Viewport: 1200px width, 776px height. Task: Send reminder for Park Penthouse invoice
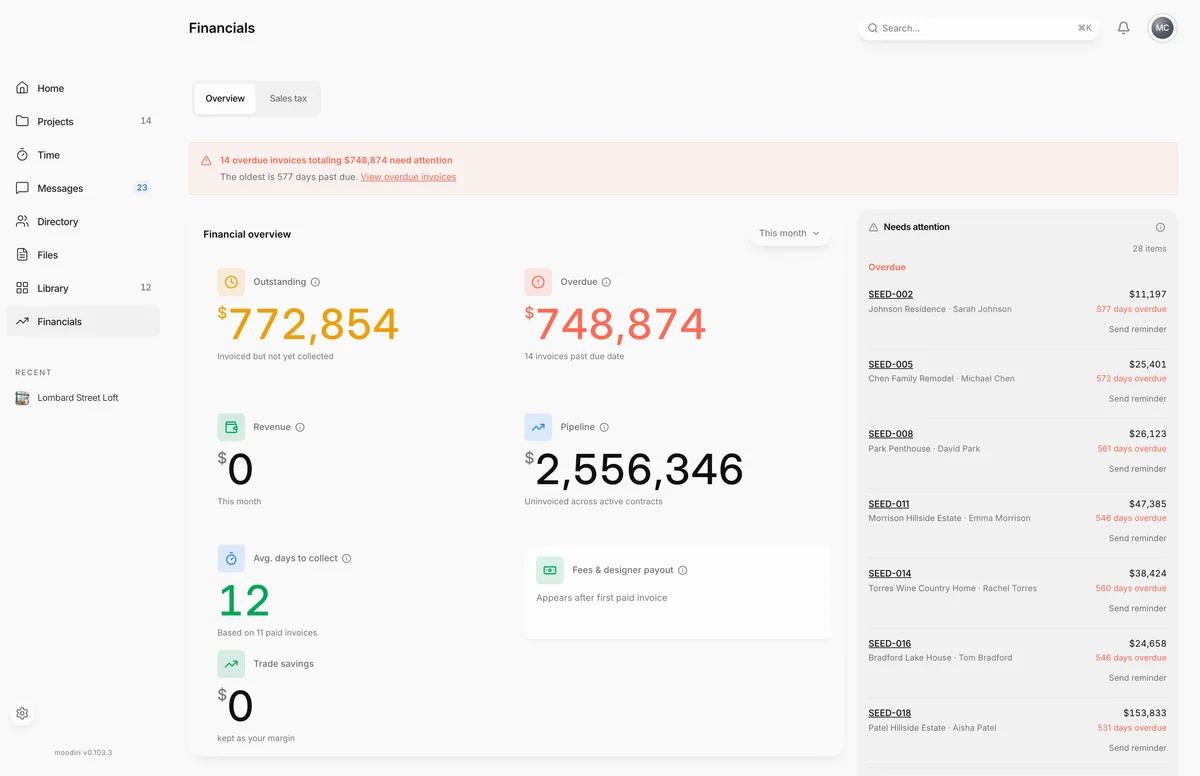coord(1138,469)
